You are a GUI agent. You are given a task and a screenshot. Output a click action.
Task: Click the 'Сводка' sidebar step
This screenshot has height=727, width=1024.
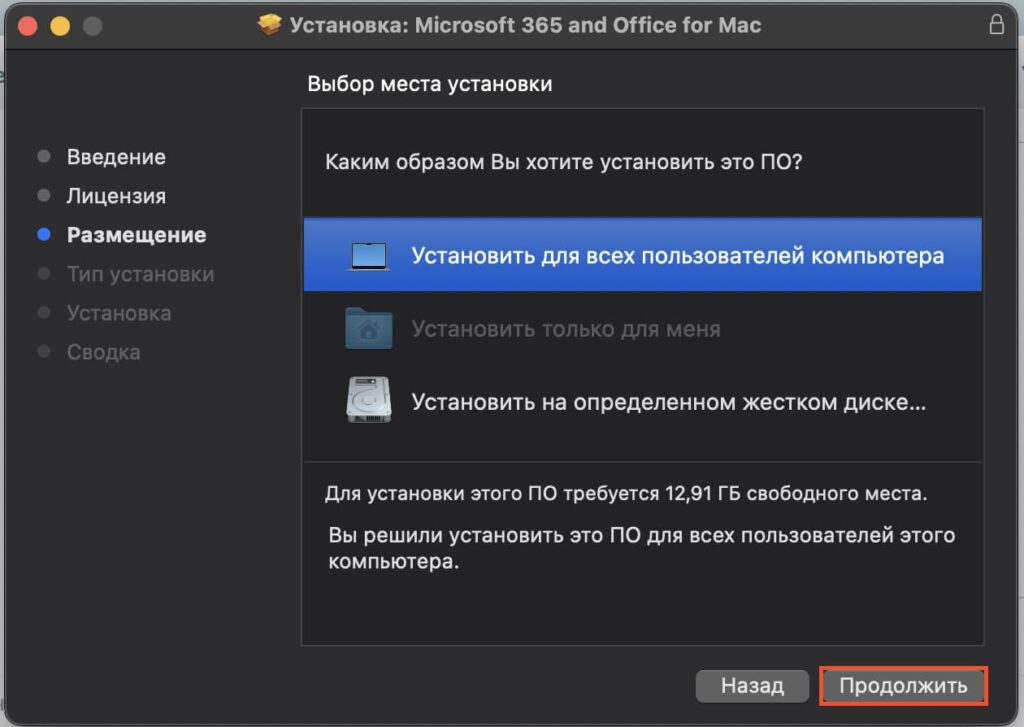(x=103, y=353)
